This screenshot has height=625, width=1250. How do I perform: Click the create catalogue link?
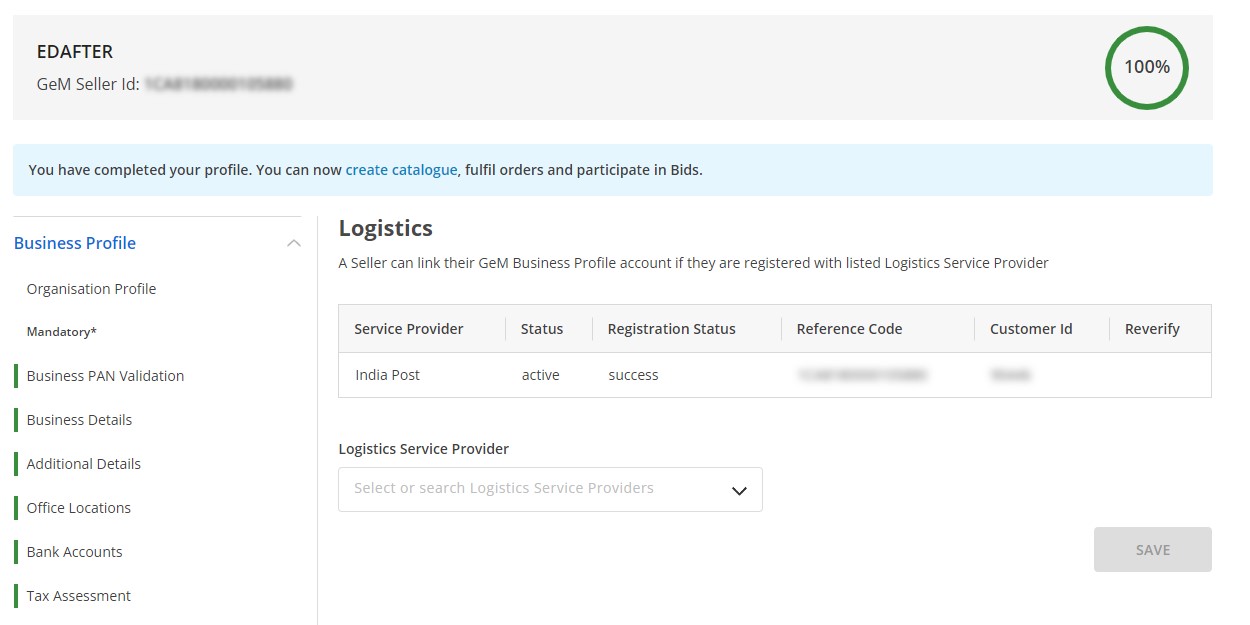tap(401, 170)
